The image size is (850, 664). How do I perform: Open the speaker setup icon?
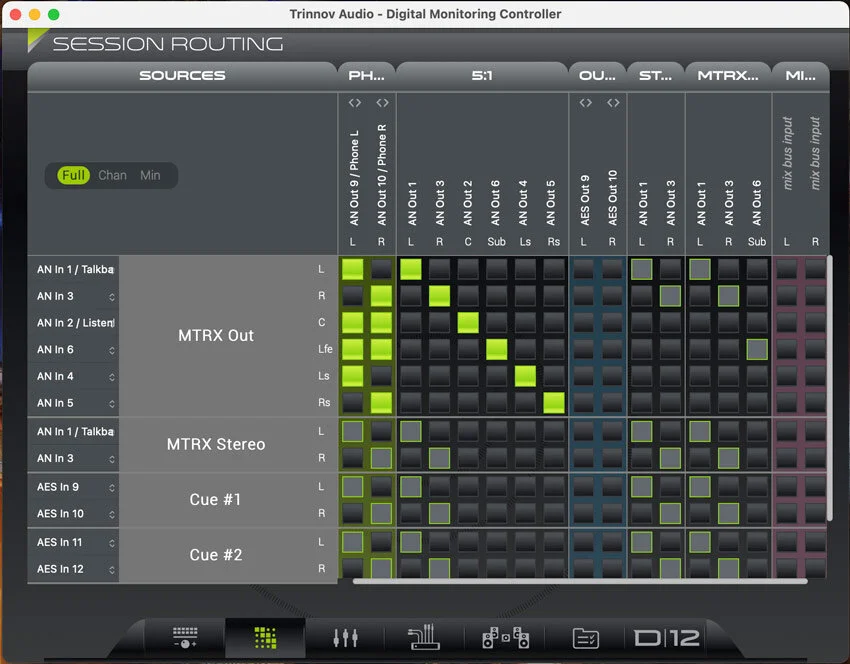click(506, 637)
